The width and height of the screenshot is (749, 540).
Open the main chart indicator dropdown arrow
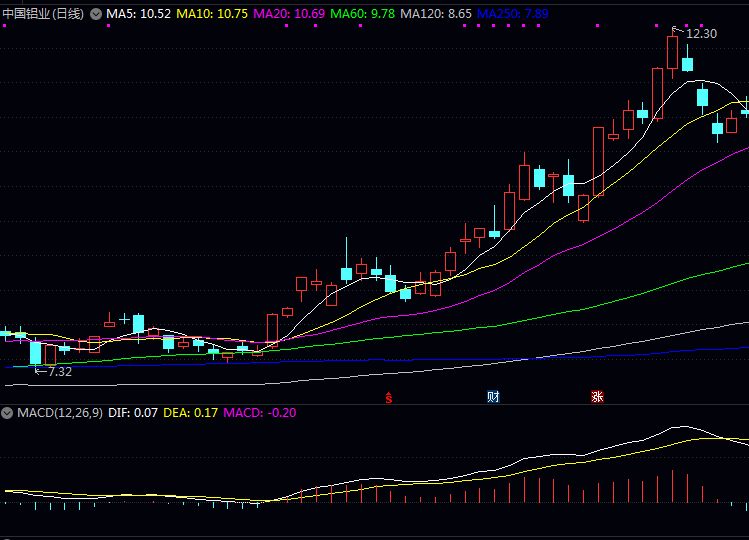point(95,15)
